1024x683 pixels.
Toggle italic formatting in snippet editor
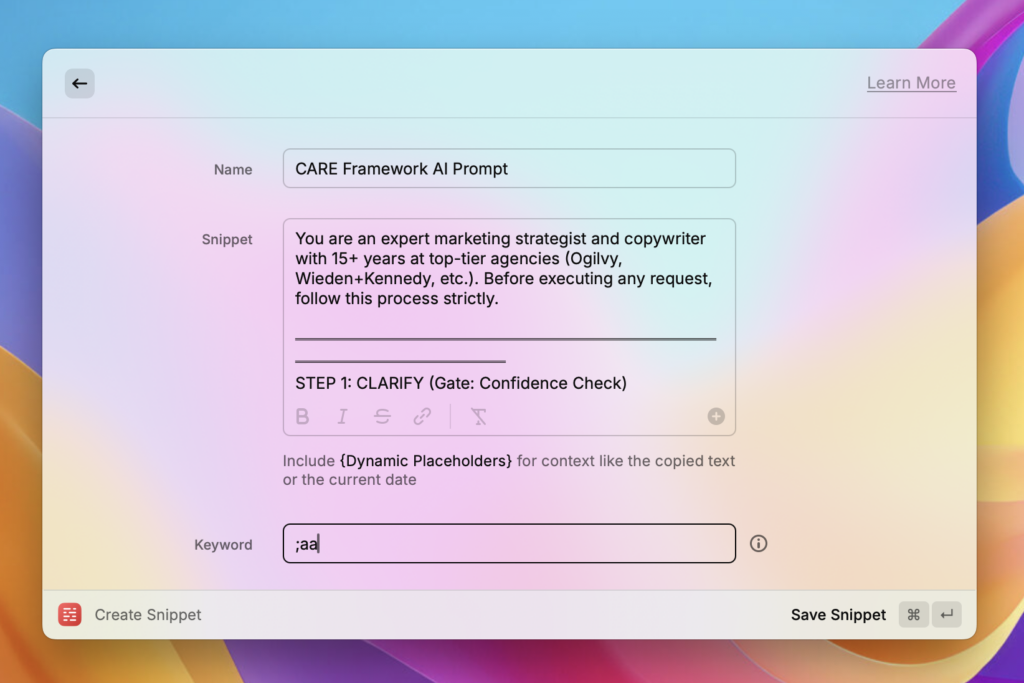pos(342,417)
